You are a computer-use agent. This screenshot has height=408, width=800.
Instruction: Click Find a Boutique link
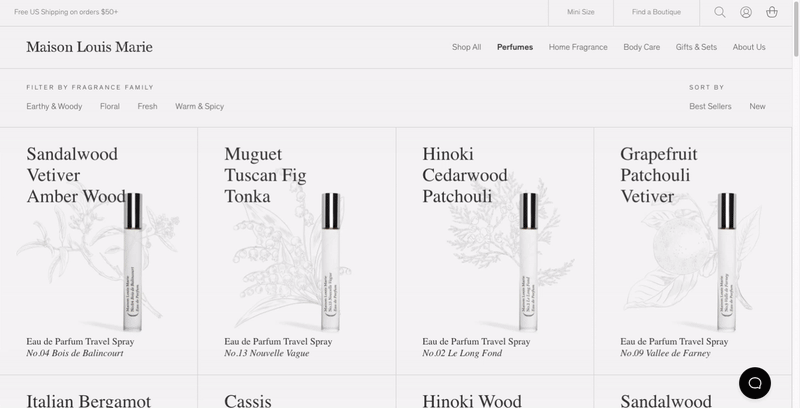click(x=656, y=12)
